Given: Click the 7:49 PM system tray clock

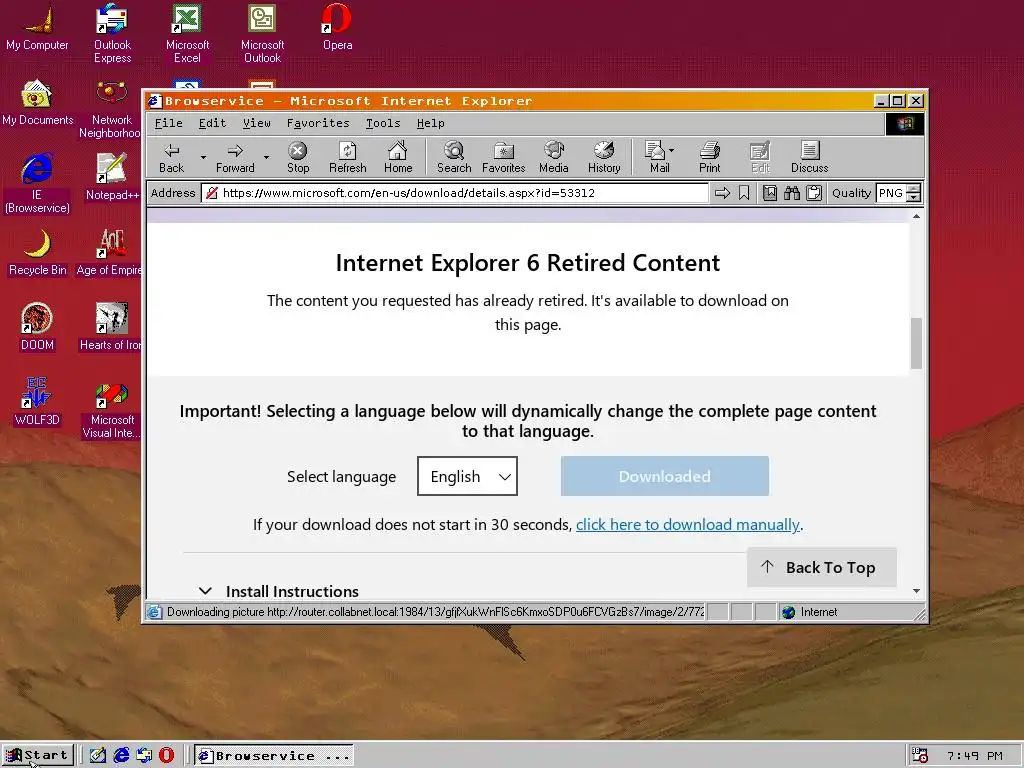Looking at the screenshot, I should (x=975, y=756).
